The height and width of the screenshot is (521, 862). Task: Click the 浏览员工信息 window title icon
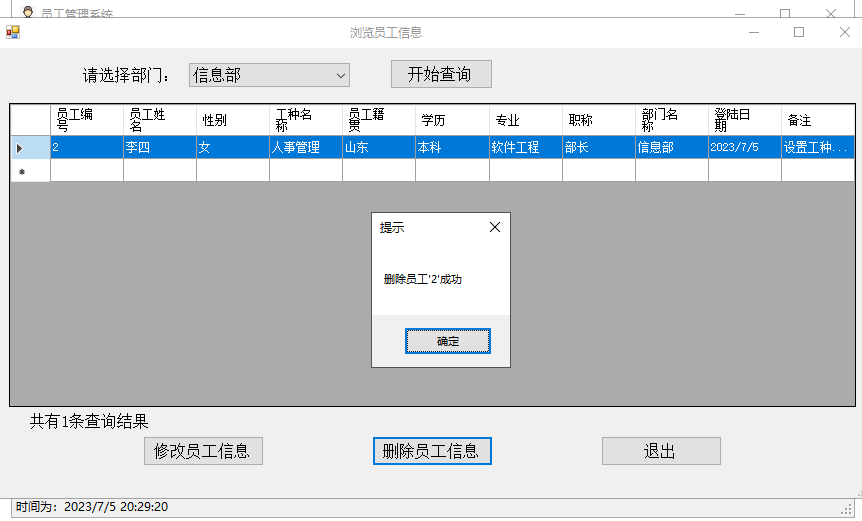click(x=13, y=32)
